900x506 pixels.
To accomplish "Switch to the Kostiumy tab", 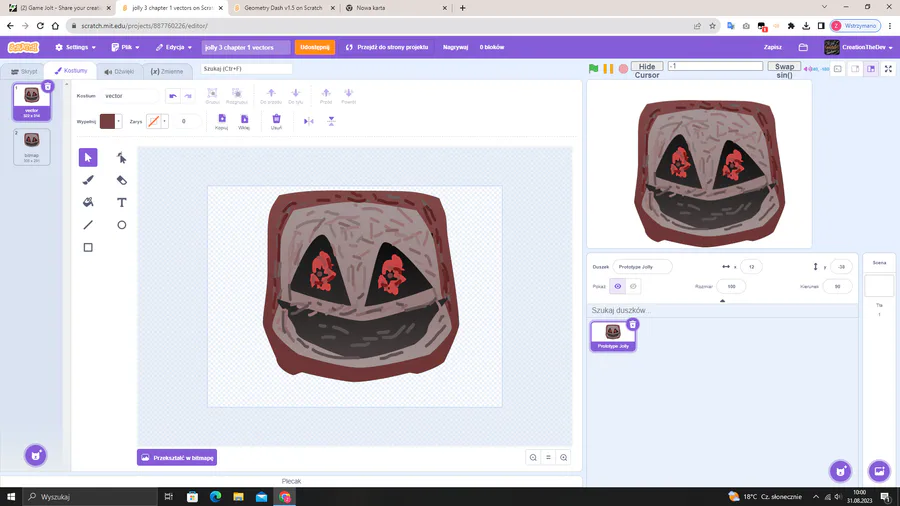I will [x=71, y=71].
